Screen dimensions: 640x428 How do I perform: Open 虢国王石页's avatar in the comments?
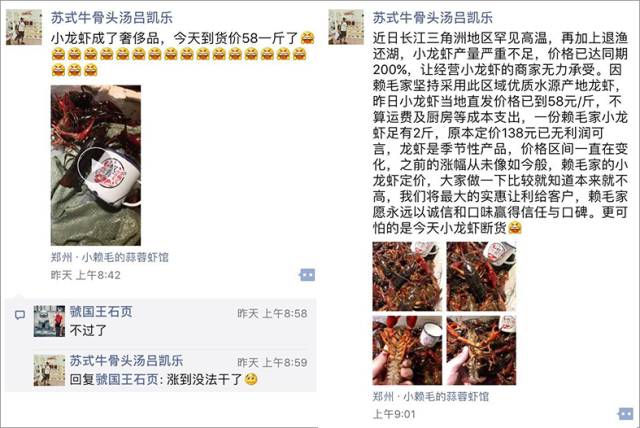coord(49,321)
